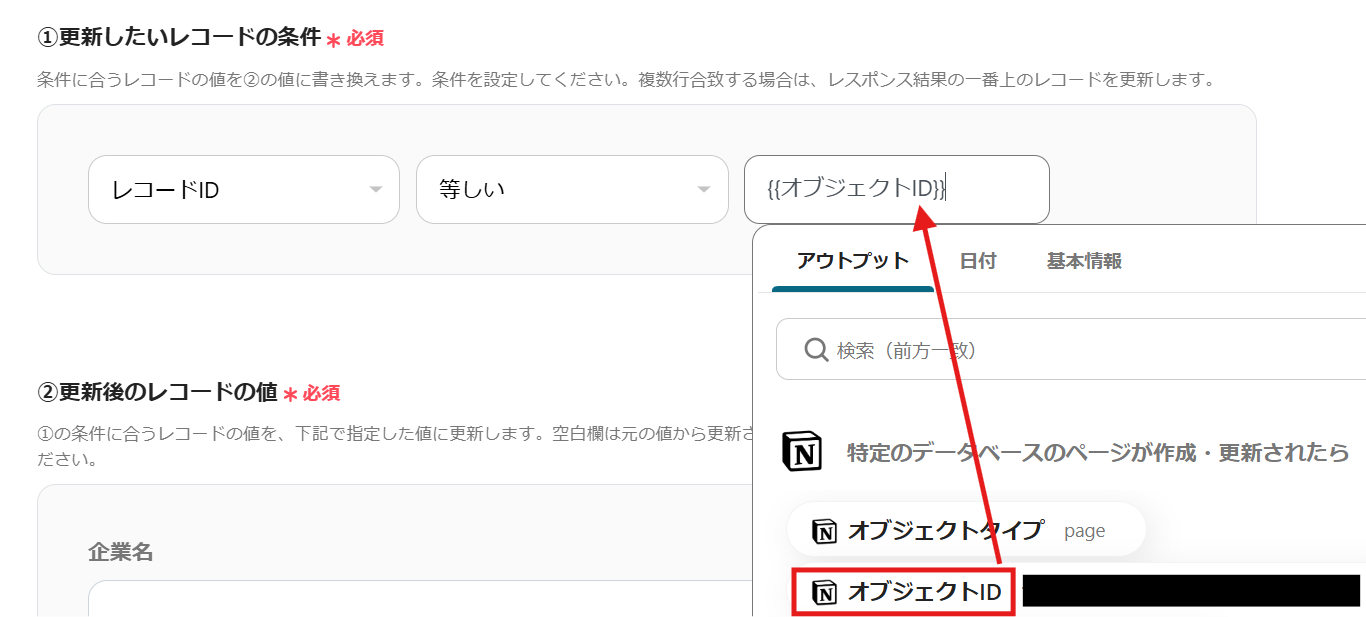
Task: Switch to the 日付 tab
Action: pos(978,262)
